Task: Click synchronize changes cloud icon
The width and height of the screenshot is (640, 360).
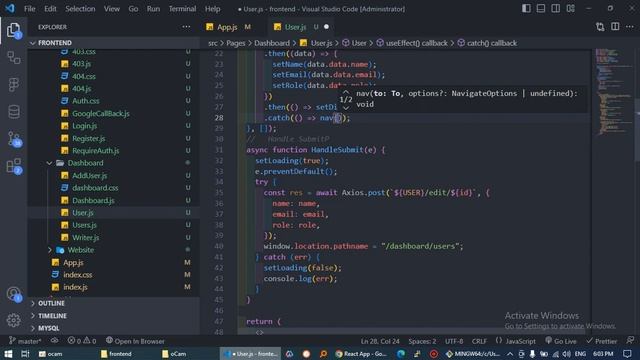Action: [54, 341]
